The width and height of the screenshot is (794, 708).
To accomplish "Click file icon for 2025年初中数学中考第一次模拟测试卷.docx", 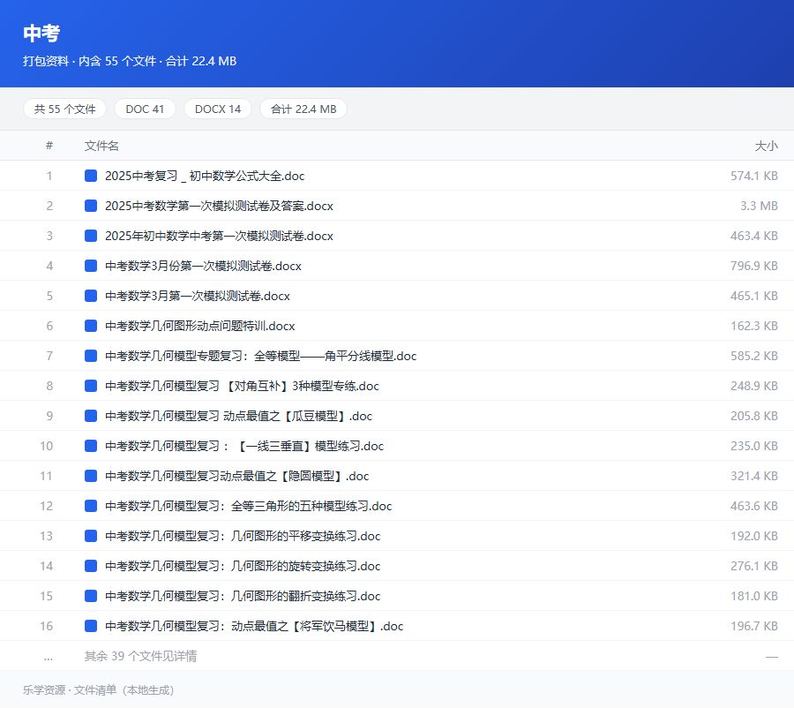I will 91,235.
